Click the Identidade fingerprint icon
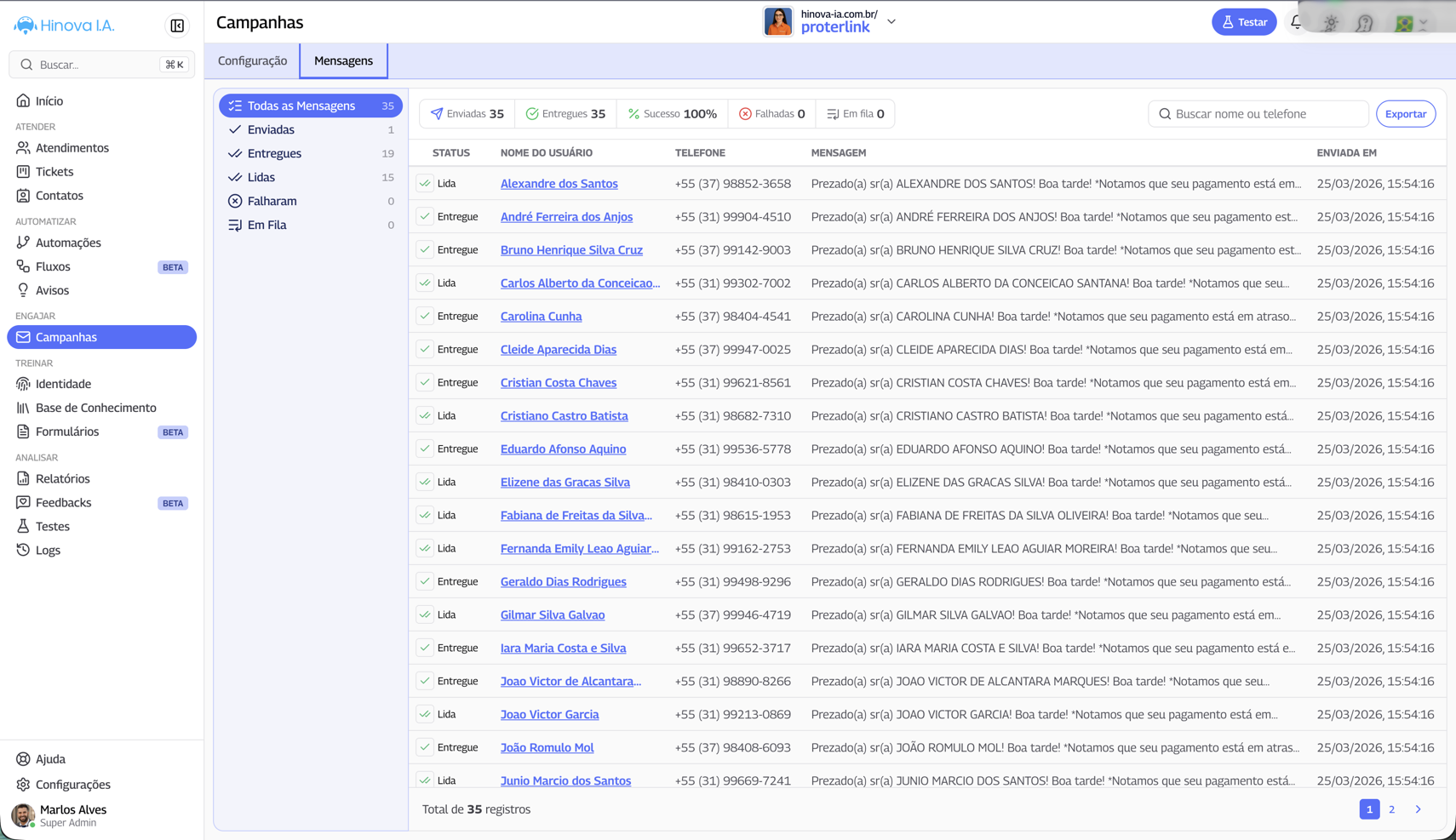The image size is (1456, 840). (x=23, y=384)
